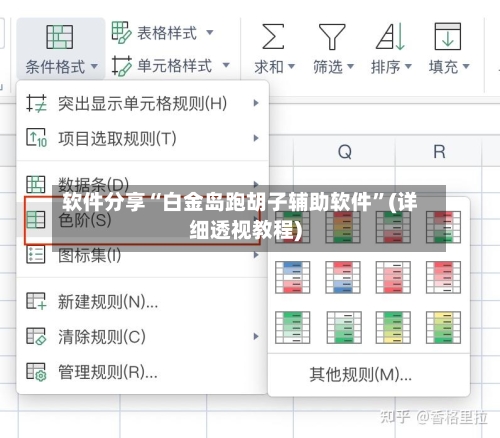Expand the 项目选取规则 submenu arrow
Viewport: 500px width, 438px height.
(256, 138)
